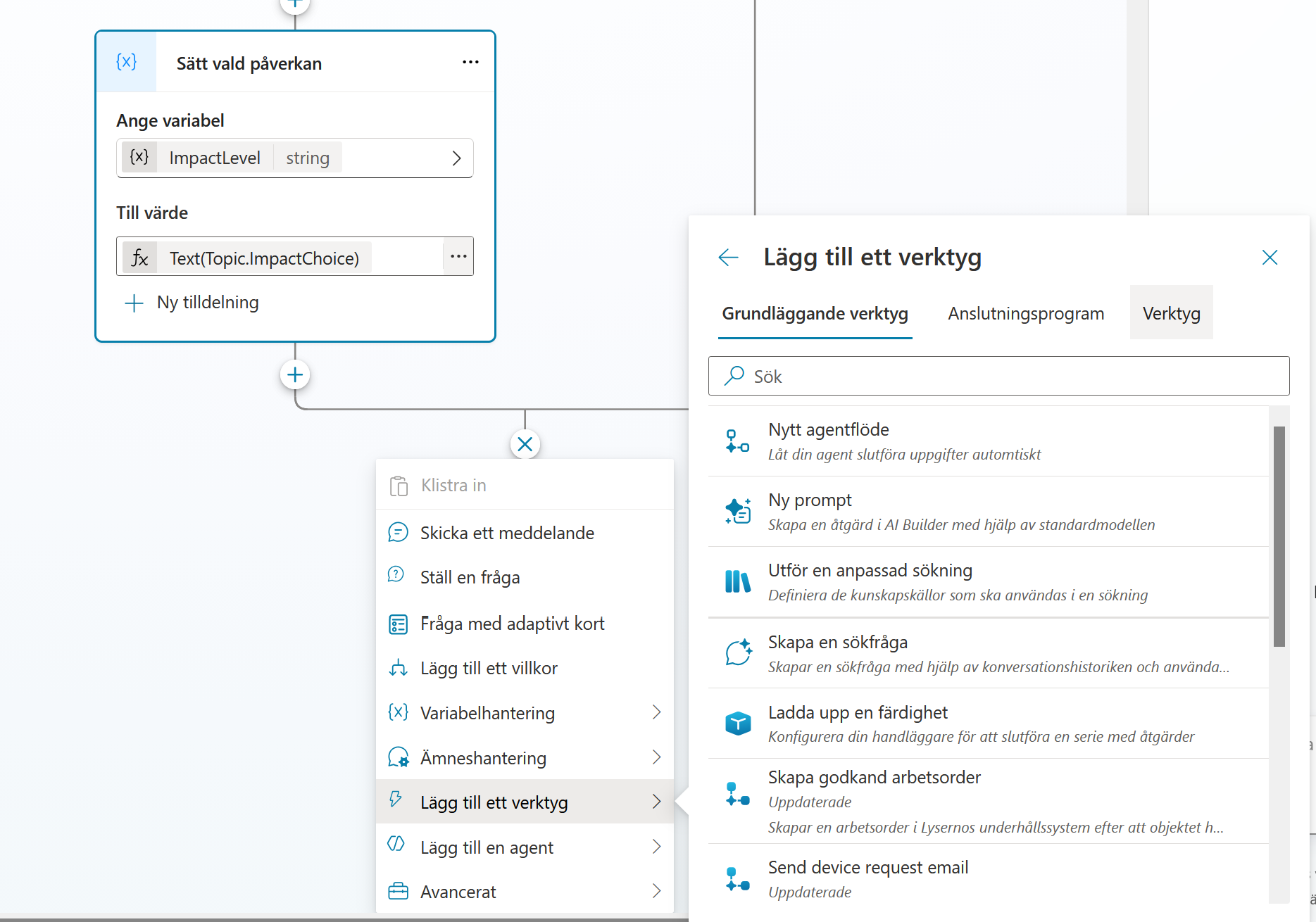Choose Skicka ett meddelande
The width and height of the screenshot is (1316, 922).
coord(525,533)
